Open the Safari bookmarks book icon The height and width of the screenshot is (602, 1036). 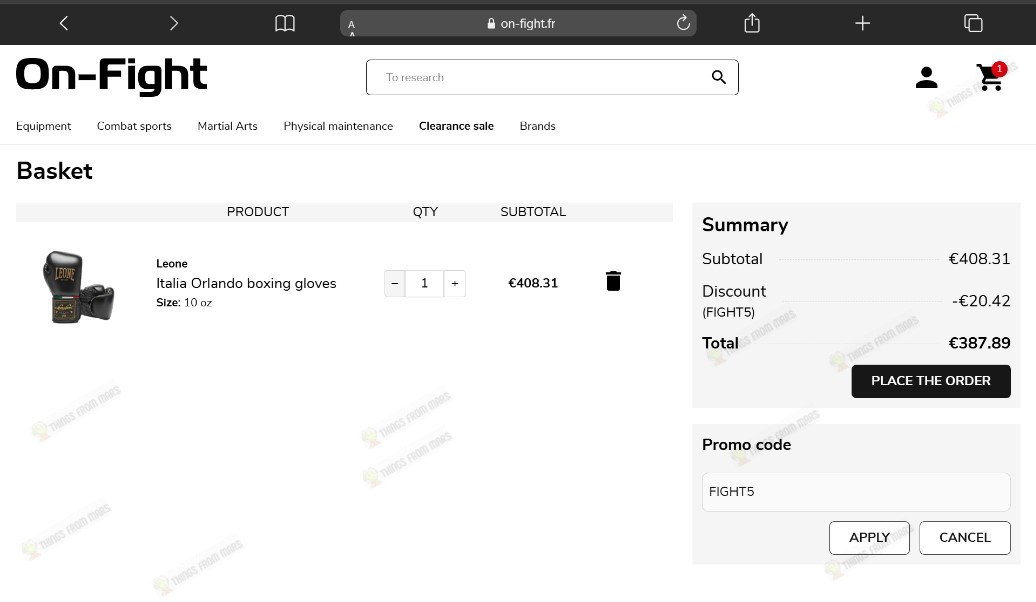285,24
